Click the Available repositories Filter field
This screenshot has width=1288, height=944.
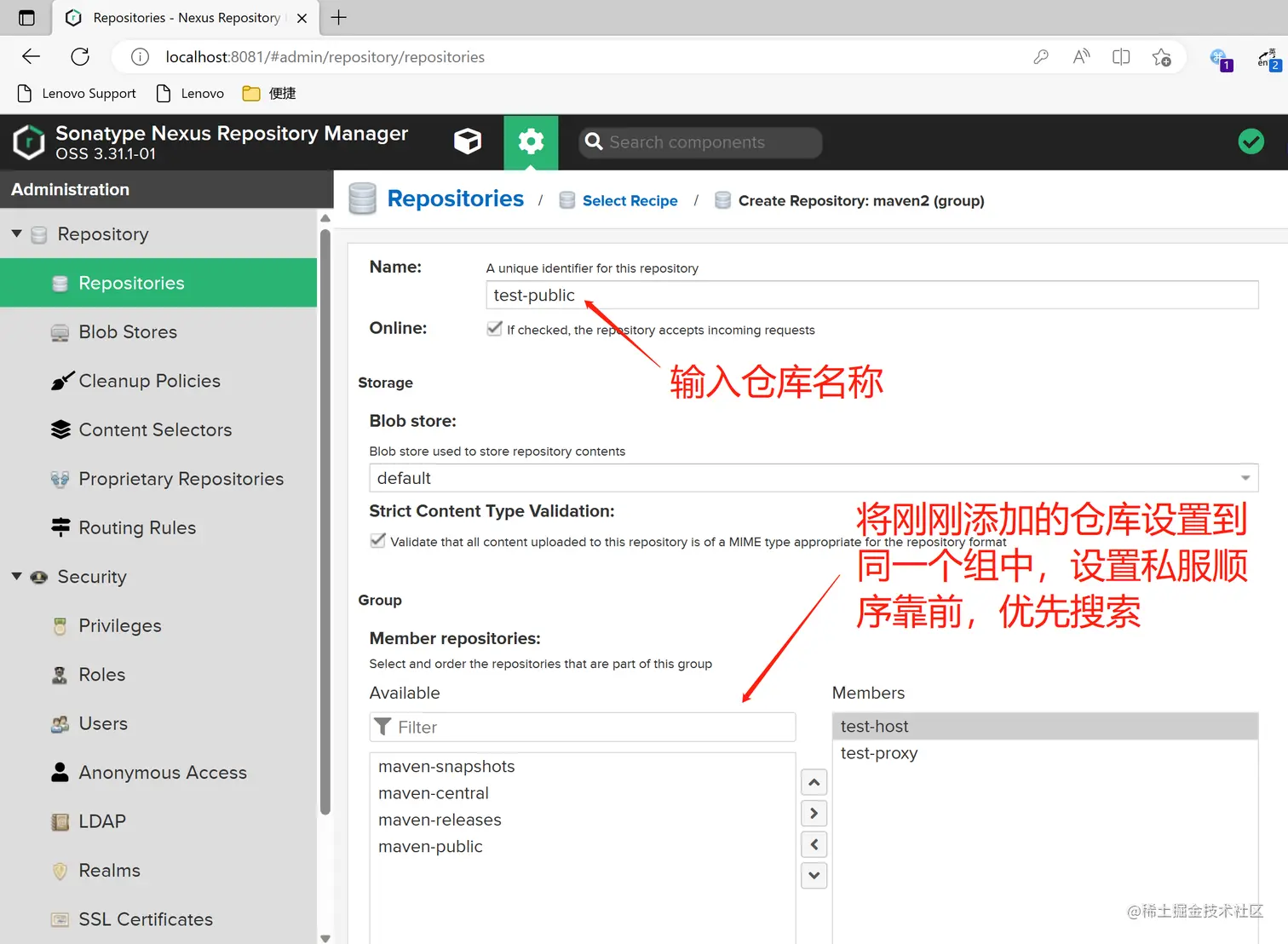(x=583, y=727)
